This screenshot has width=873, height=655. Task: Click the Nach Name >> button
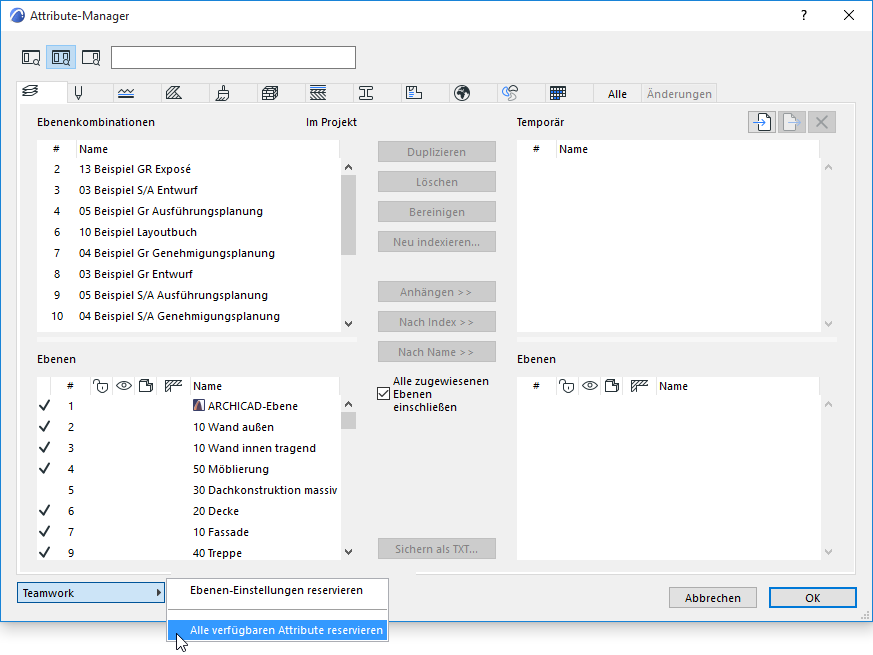436,352
